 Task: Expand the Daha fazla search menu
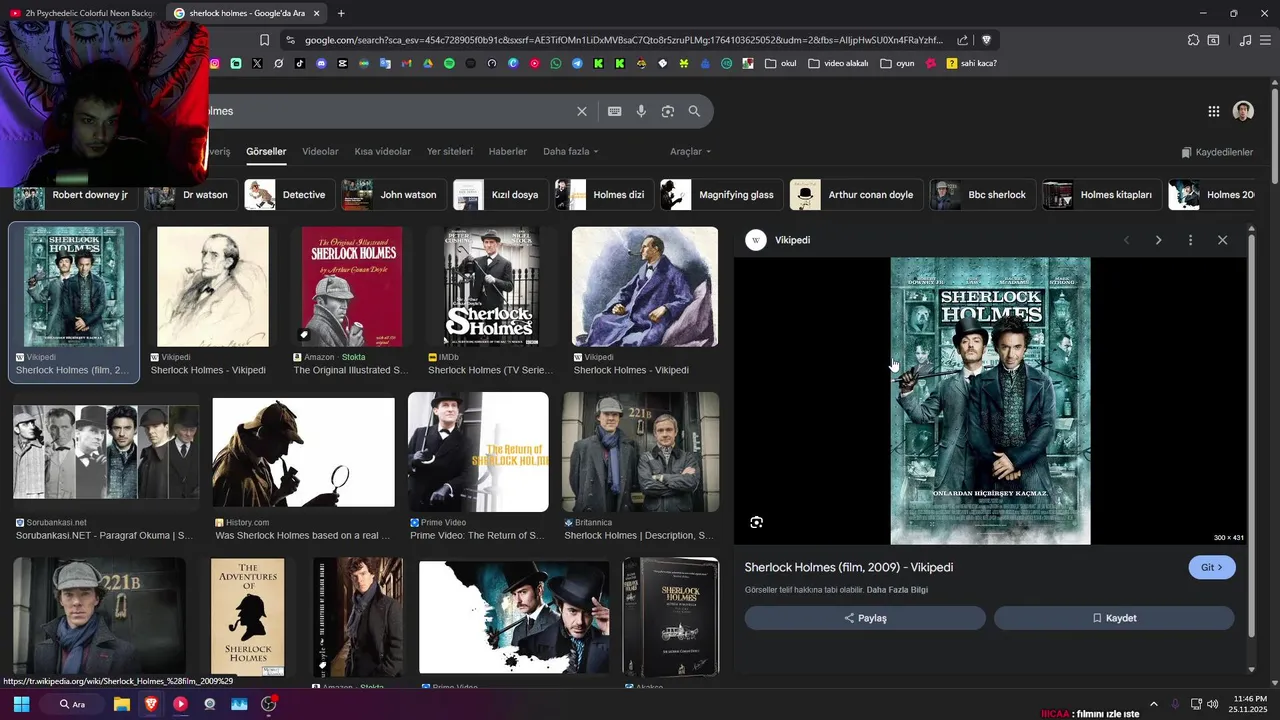571,152
